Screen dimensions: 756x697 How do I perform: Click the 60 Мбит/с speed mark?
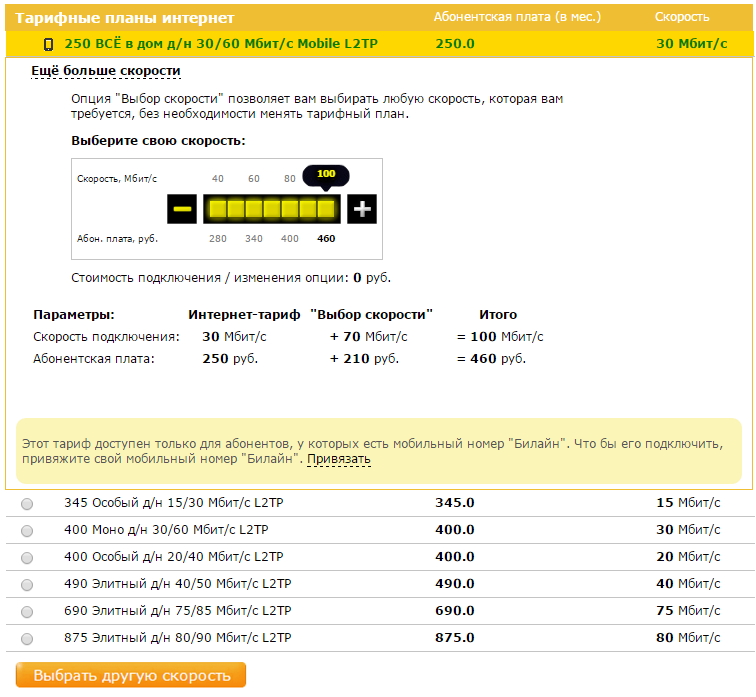254,179
